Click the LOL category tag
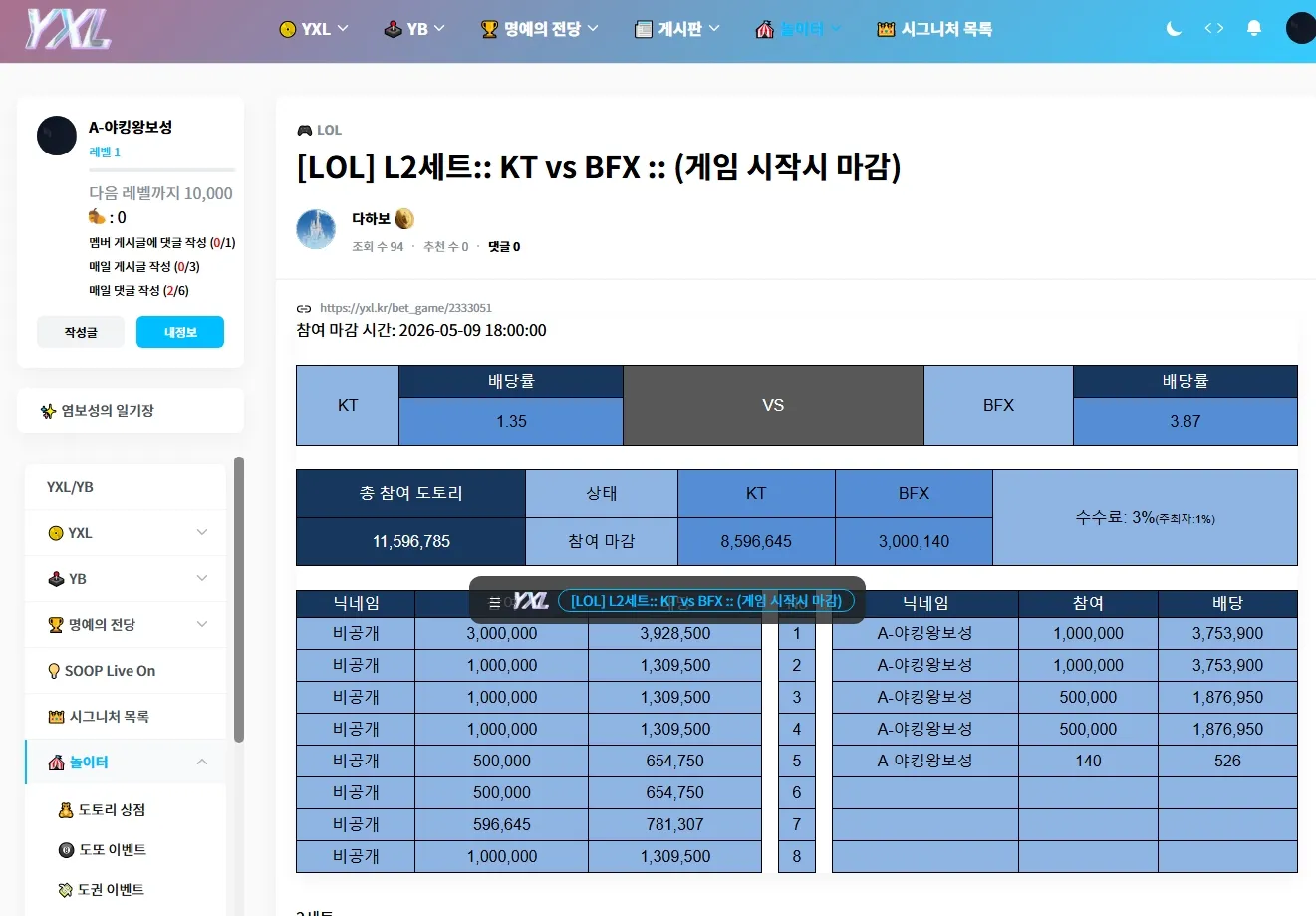Image resolution: width=1316 pixels, height=916 pixels. (329, 130)
